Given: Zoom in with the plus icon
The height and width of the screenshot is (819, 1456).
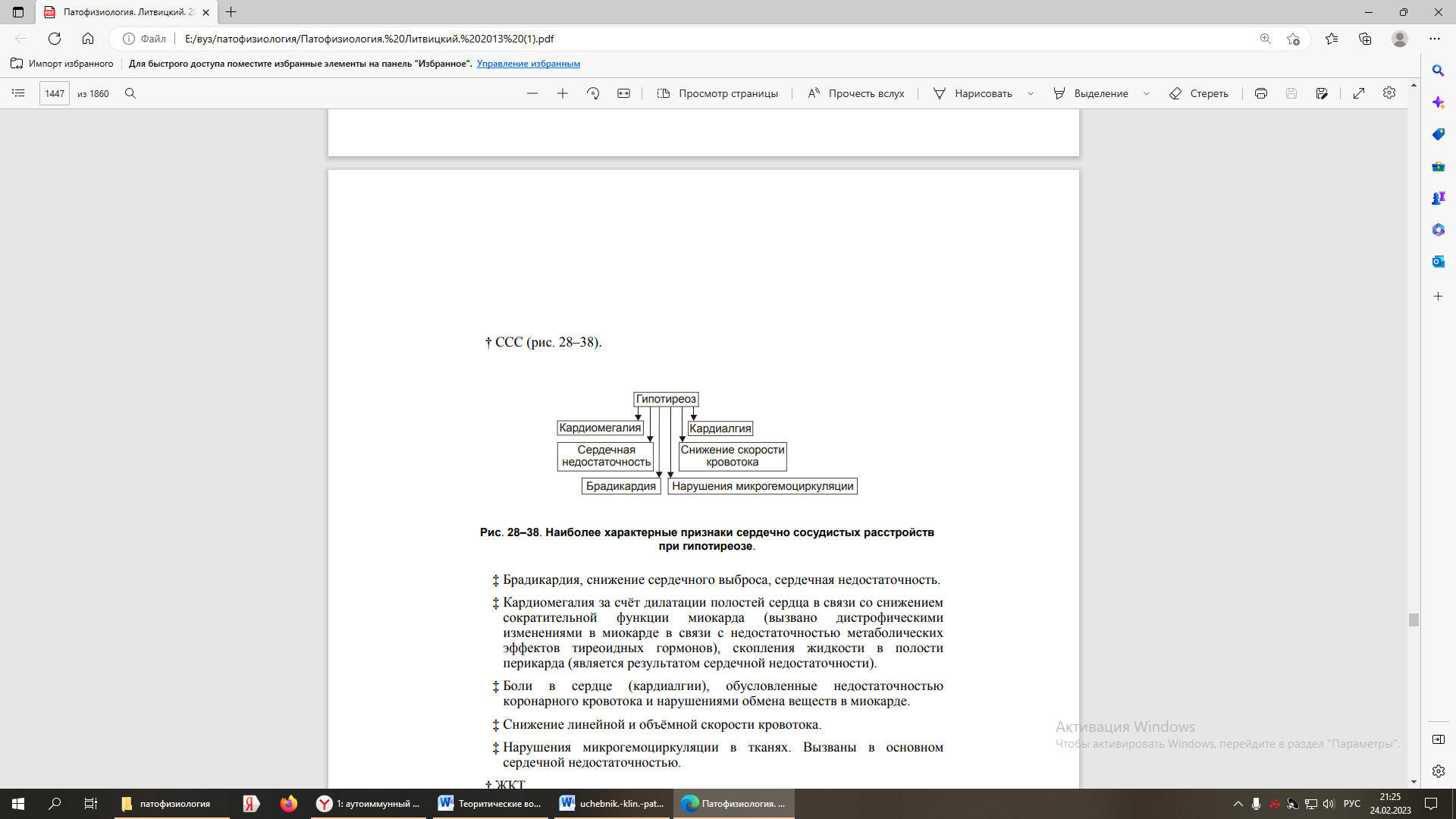Looking at the screenshot, I should 563,93.
